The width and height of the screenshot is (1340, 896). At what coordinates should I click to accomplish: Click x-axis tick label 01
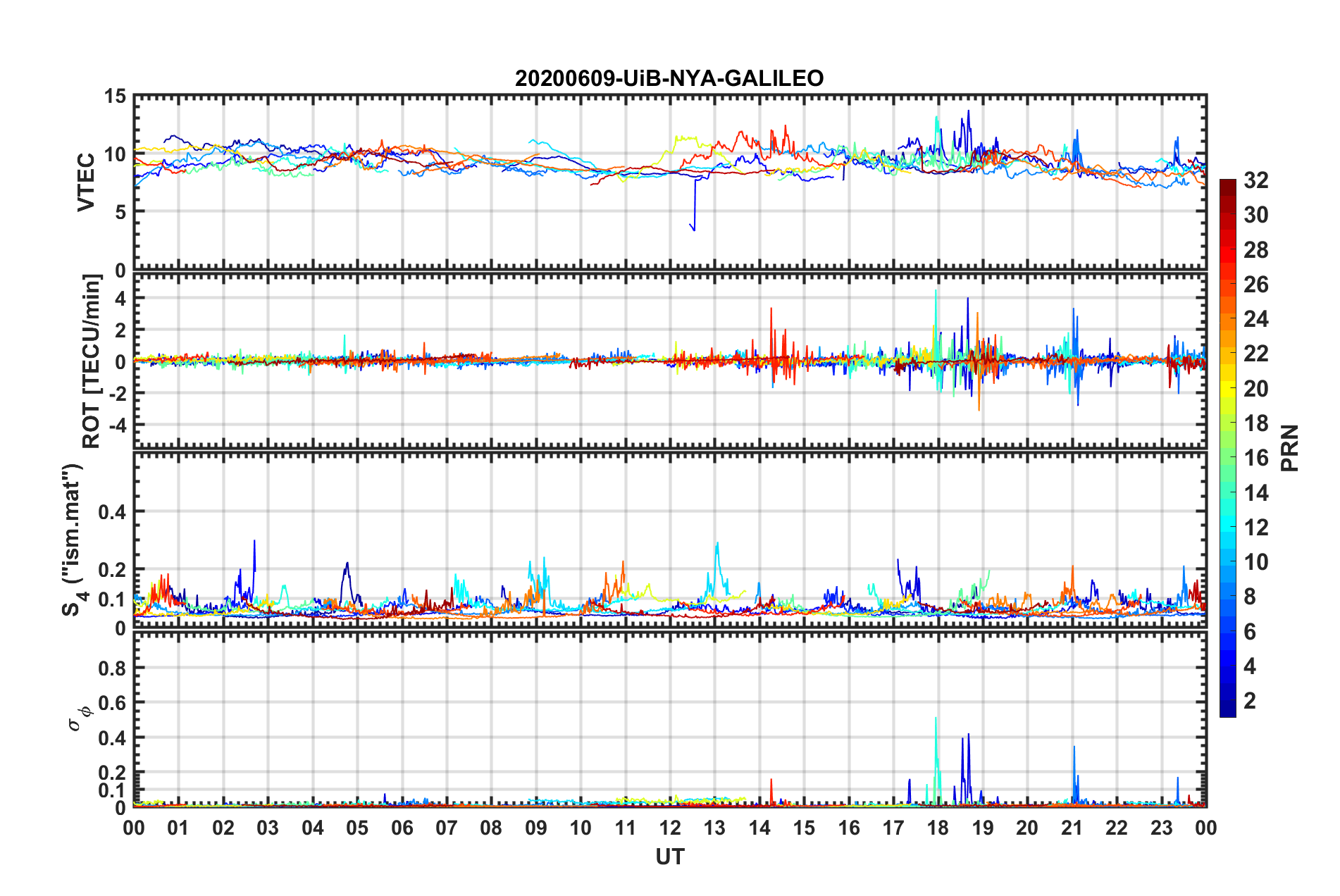(x=178, y=828)
